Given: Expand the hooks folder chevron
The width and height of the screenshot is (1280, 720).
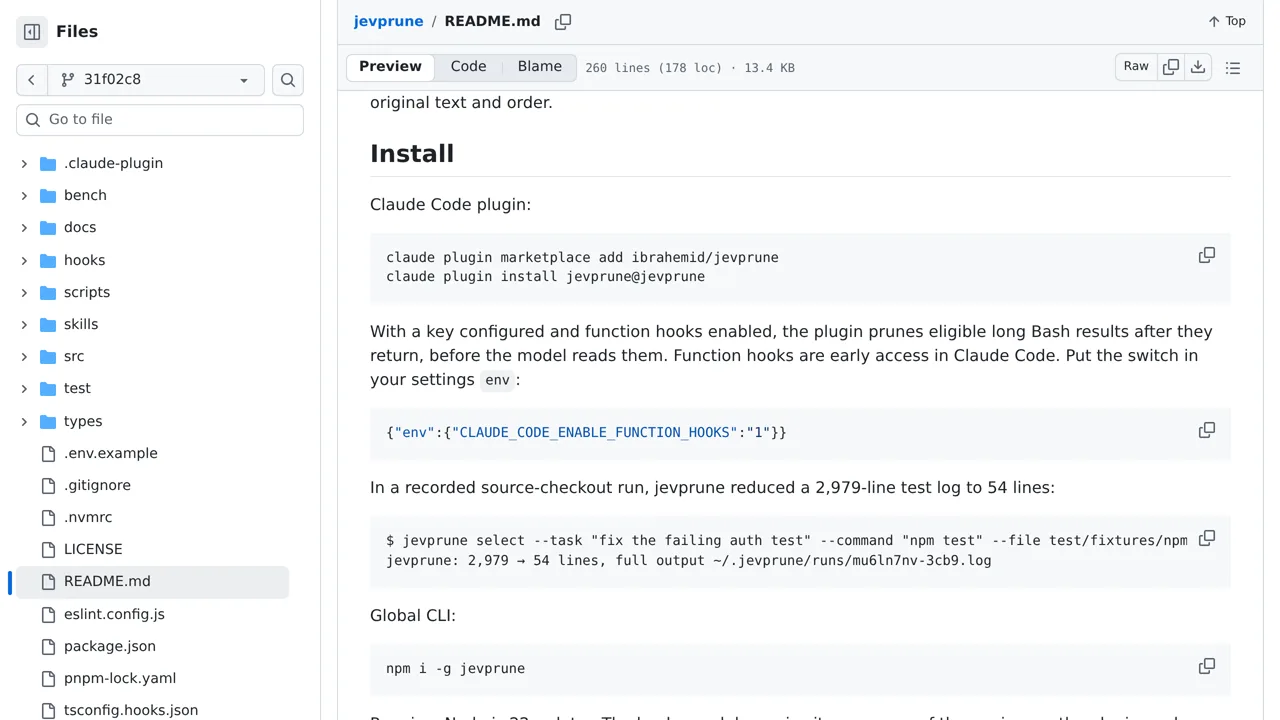Looking at the screenshot, I should (x=24, y=260).
